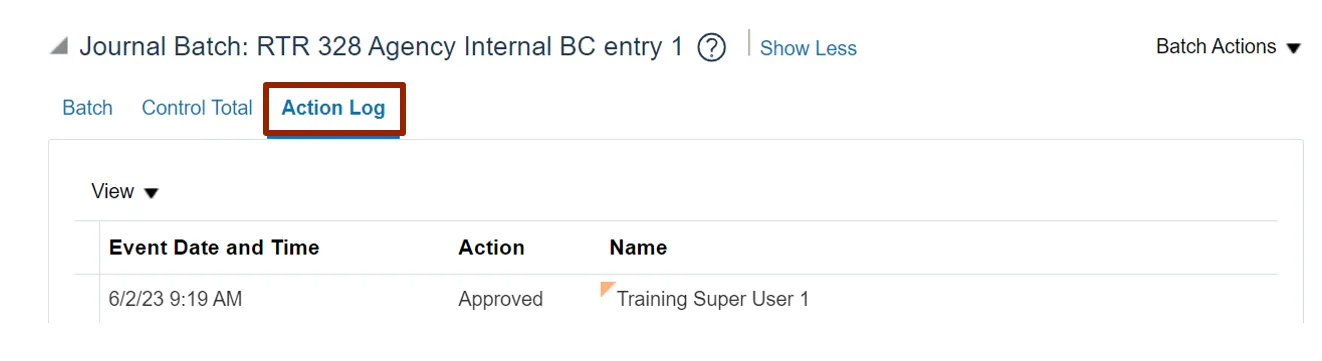Click the Approved action cell
The height and width of the screenshot is (361, 1322).
click(x=500, y=299)
